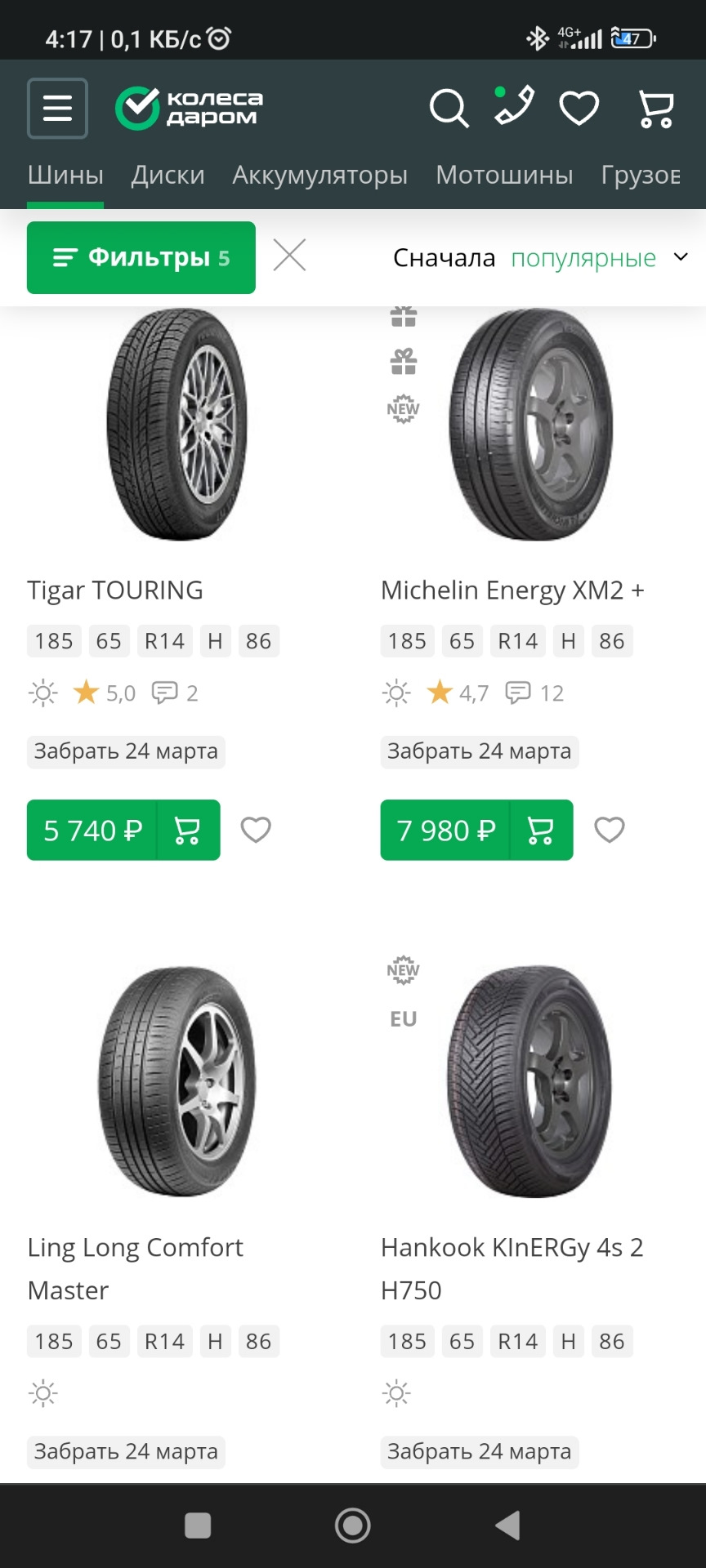Tap the search magnifier icon
The width and height of the screenshot is (706, 1568).
[449, 108]
